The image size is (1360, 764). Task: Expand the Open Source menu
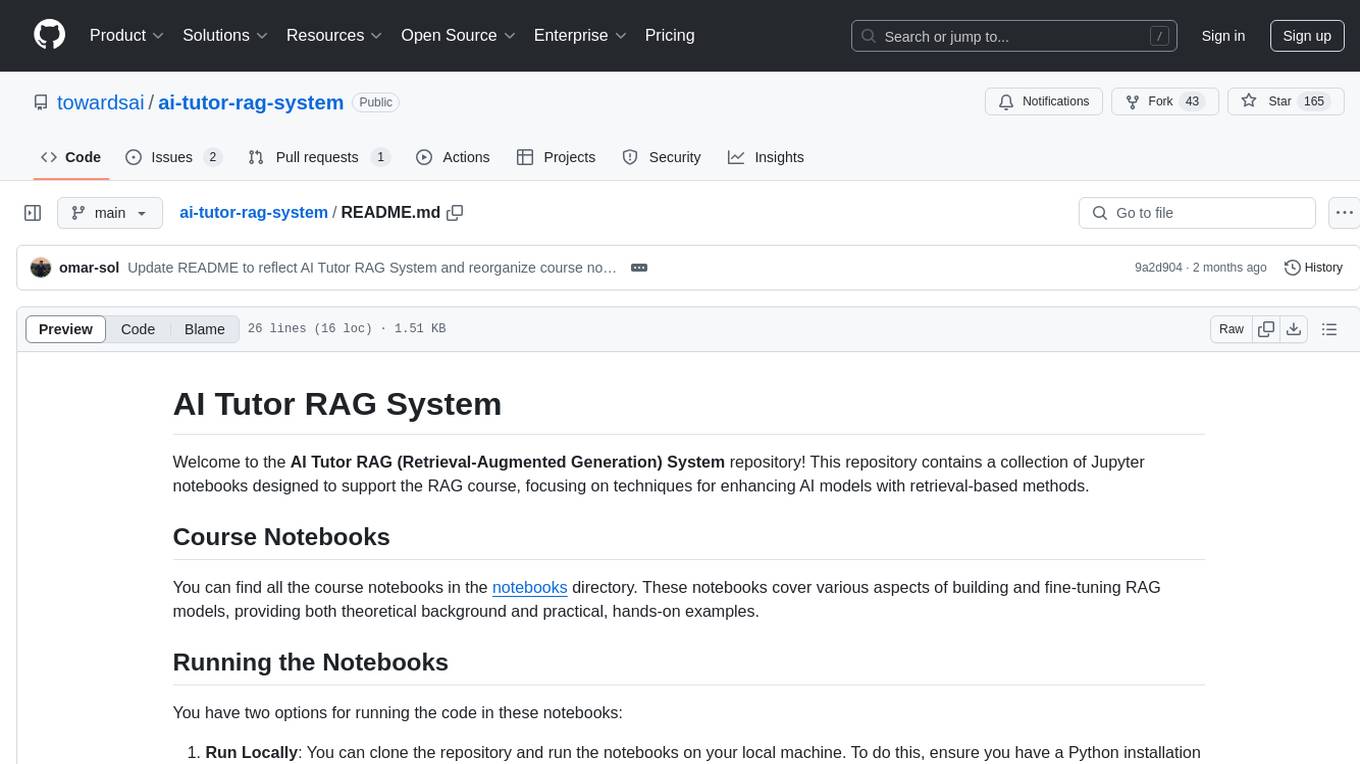[458, 35]
